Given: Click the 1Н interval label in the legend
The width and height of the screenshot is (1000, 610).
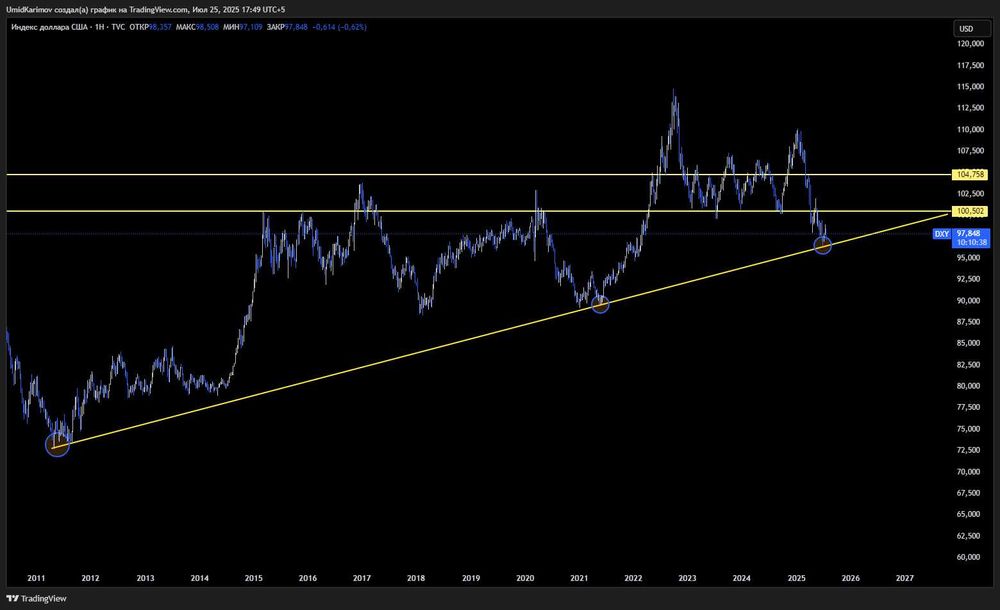Looking at the screenshot, I should pyautogui.click(x=99, y=27).
